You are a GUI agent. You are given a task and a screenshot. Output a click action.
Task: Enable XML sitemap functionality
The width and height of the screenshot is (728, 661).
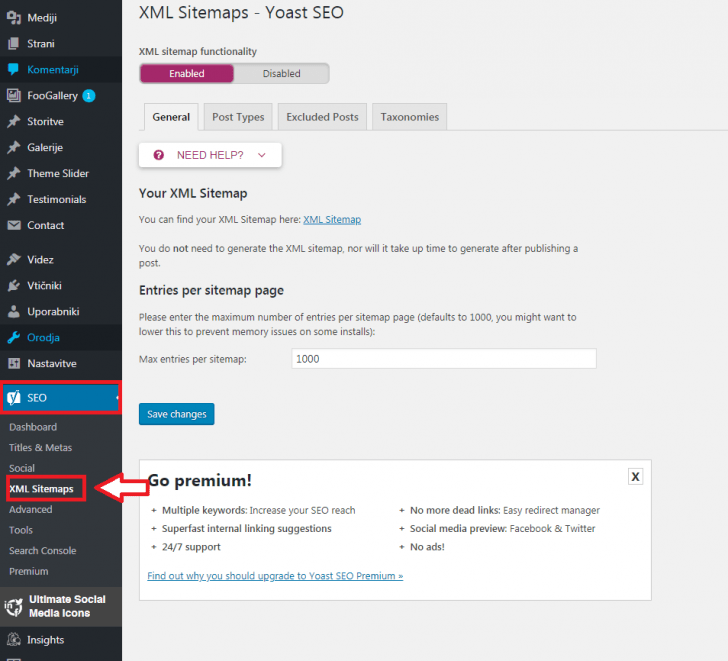click(187, 73)
